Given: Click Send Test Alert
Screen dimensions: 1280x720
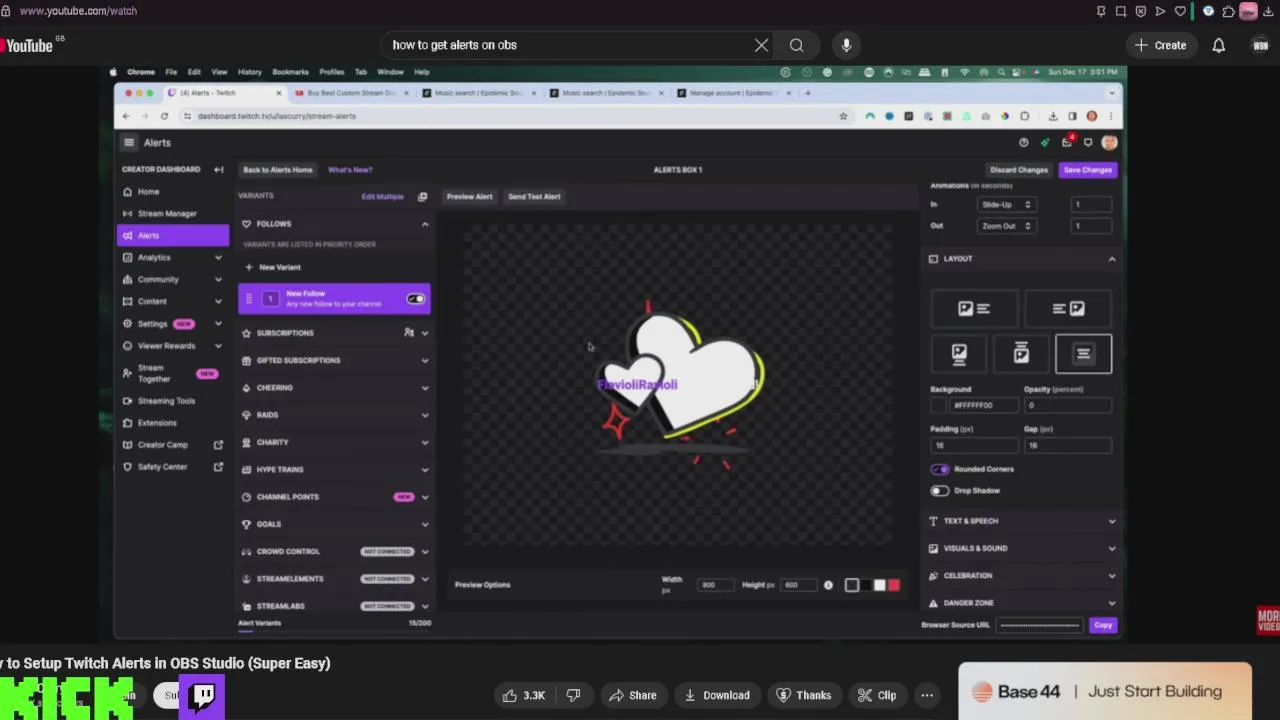Looking at the screenshot, I should click(x=534, y=197).
